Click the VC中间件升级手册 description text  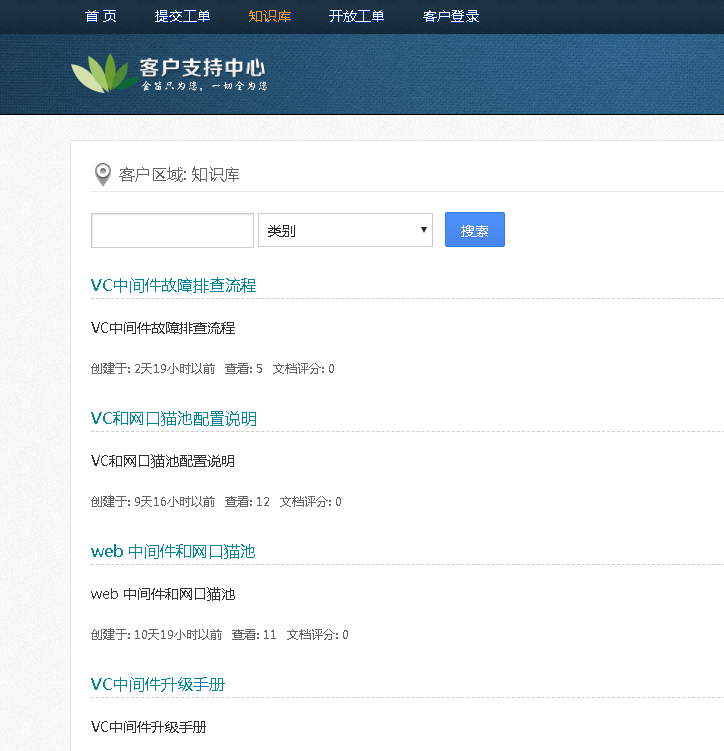tap(148, 727)
